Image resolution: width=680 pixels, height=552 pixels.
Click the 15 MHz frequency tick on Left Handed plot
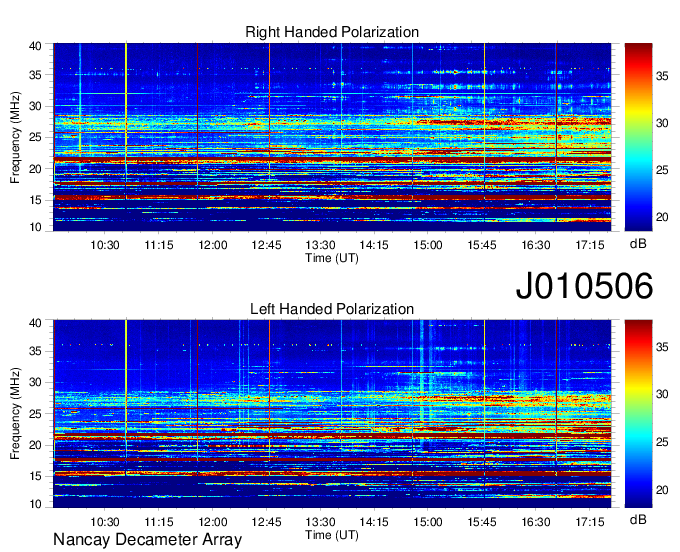coord(35,476)
